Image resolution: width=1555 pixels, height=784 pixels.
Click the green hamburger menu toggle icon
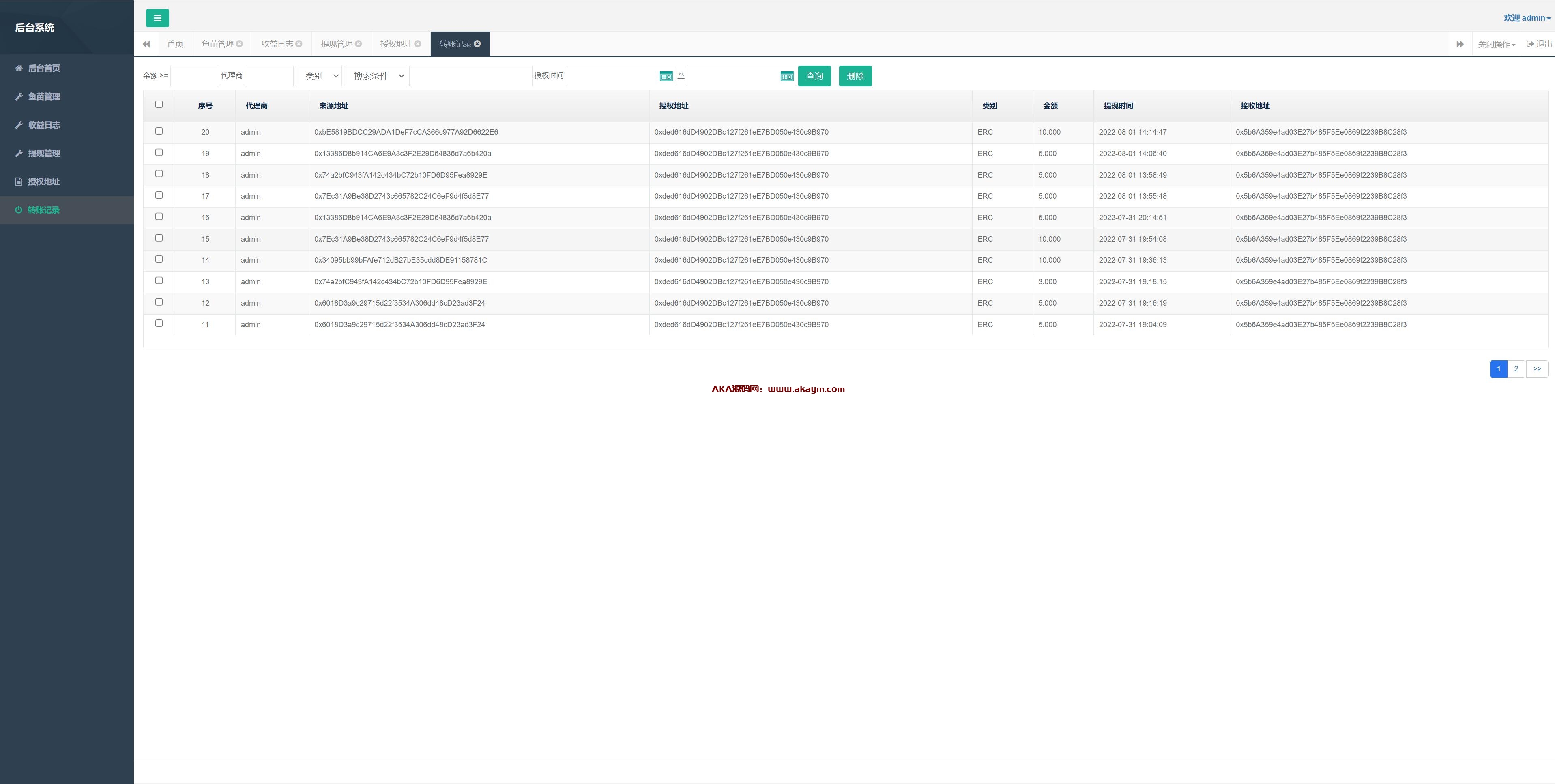[x=157, y=18]
